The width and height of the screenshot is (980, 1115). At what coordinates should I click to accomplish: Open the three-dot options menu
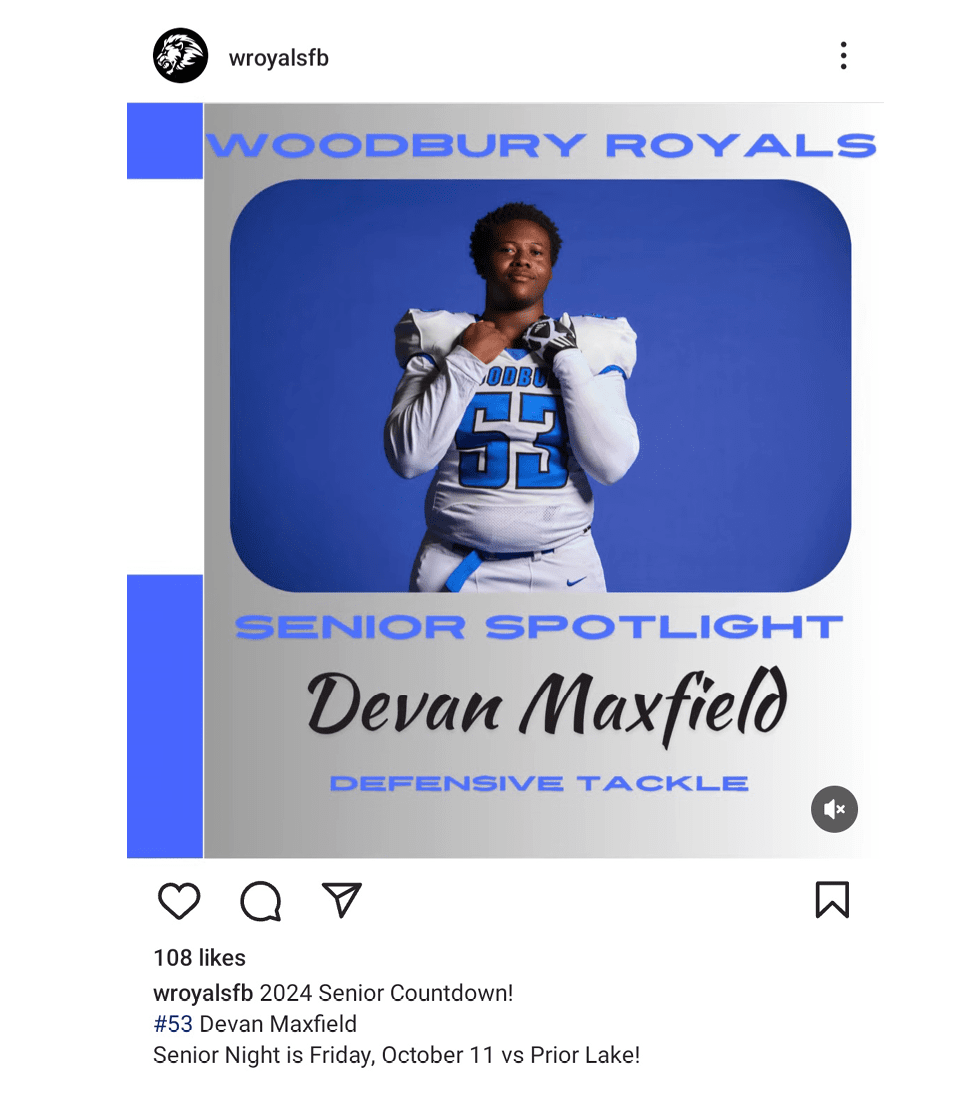coord(843,55)
